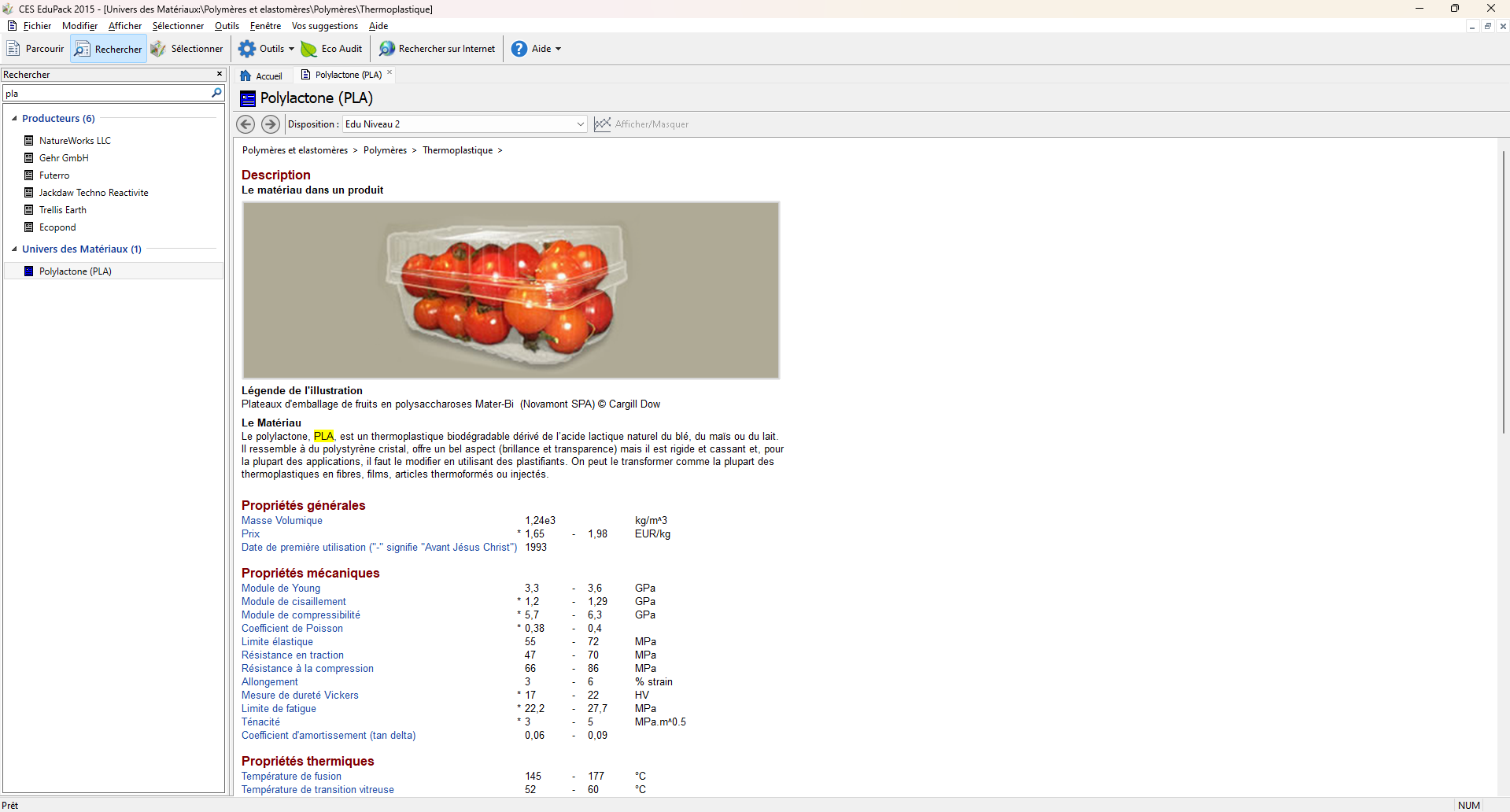1510x812 pixels.
Task: Click the Module de Young link
Action: point(281,589)
